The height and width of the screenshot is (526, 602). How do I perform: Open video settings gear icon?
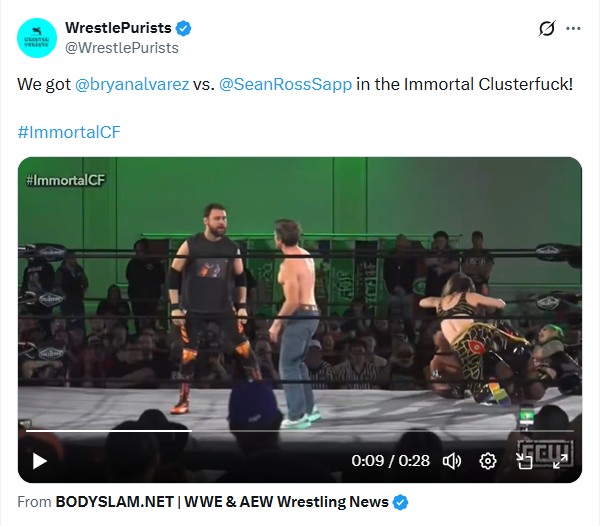pyautogui.click(x=488, y=461)
